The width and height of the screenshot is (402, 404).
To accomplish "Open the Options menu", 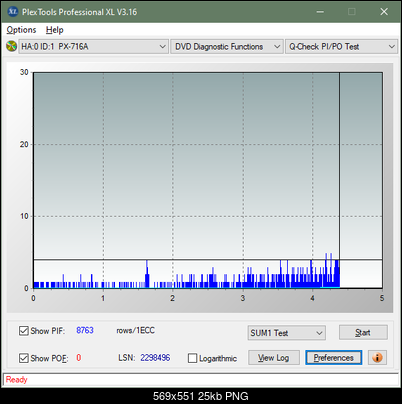I will [21, 30].
